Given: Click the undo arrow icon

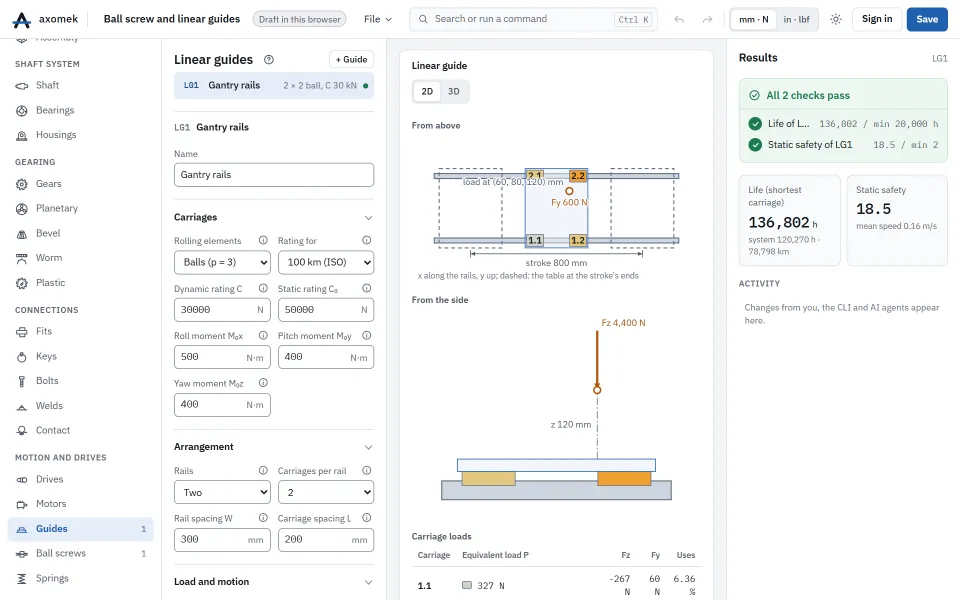Looking at the screenshot, I should [679, 19].
